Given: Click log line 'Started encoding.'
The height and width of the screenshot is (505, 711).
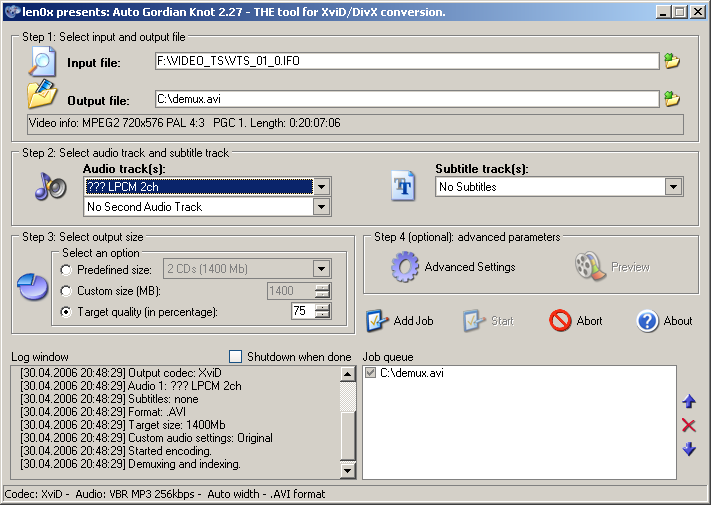Looking at the screenshot, I should pyautogui.click(x=116, y=451).
